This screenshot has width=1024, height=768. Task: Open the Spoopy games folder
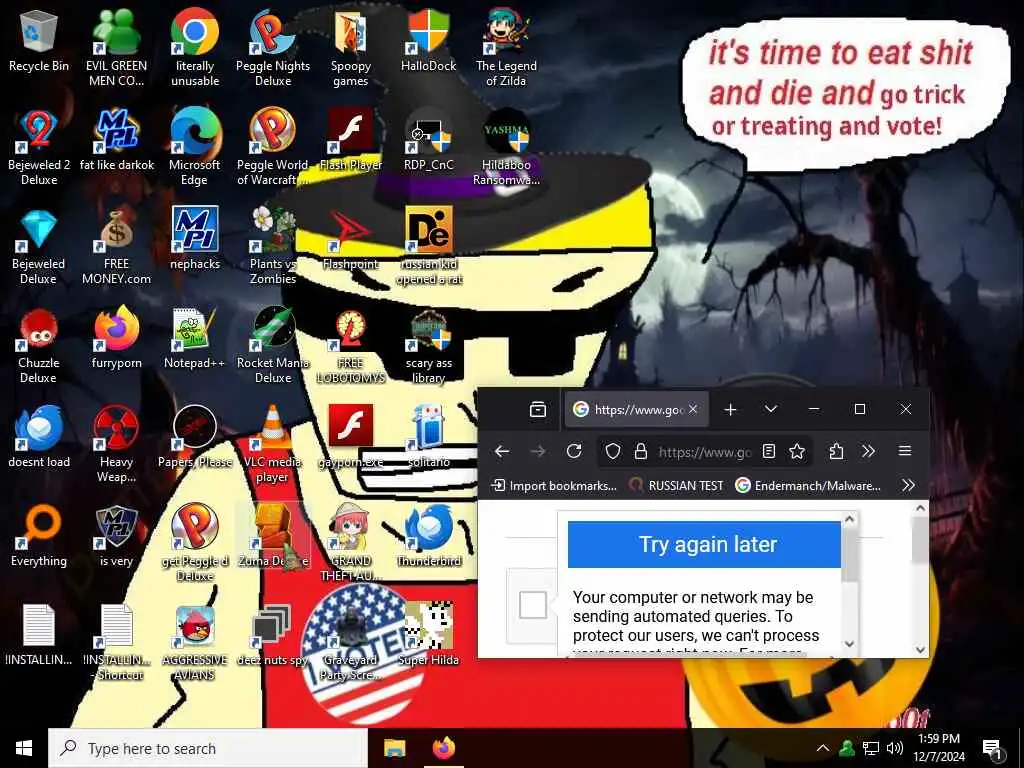(x=351, y=48)
